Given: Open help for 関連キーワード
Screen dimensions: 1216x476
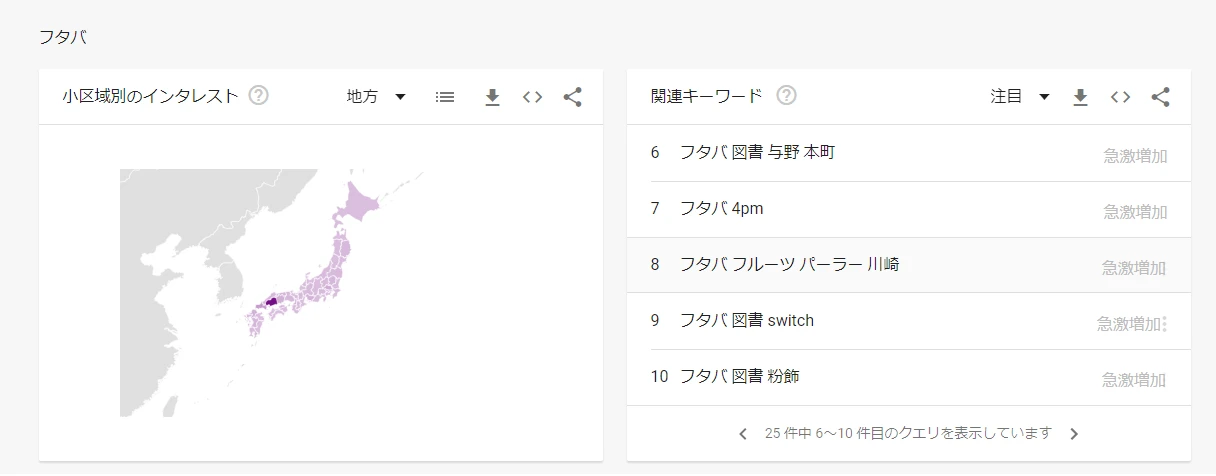Looking at the screenshot, I should (787, 96).
